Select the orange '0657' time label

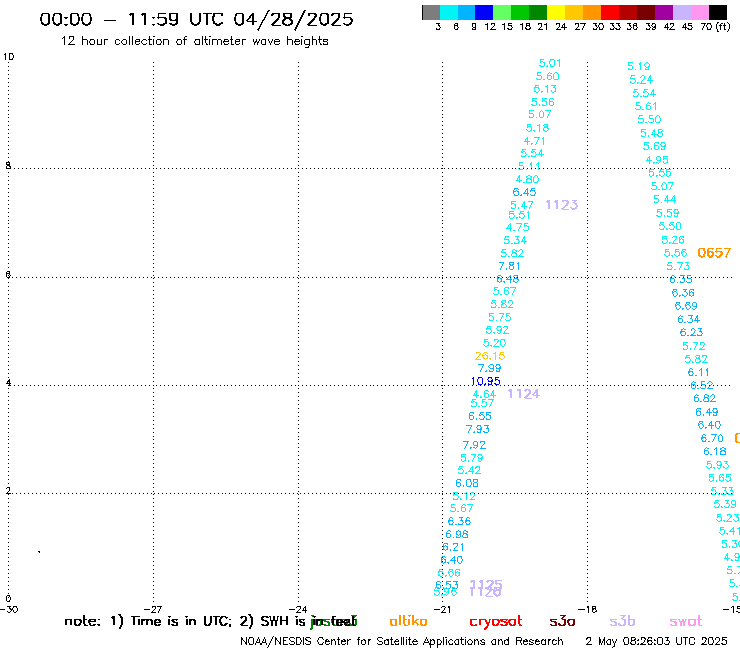pyautogui.click(x=714, y=253)
